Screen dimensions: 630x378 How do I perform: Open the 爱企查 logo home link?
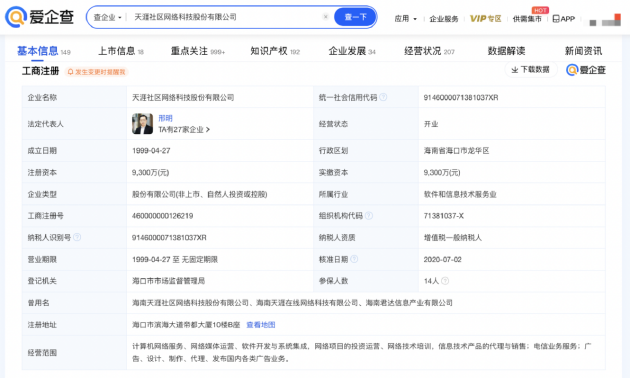(39, 17)
